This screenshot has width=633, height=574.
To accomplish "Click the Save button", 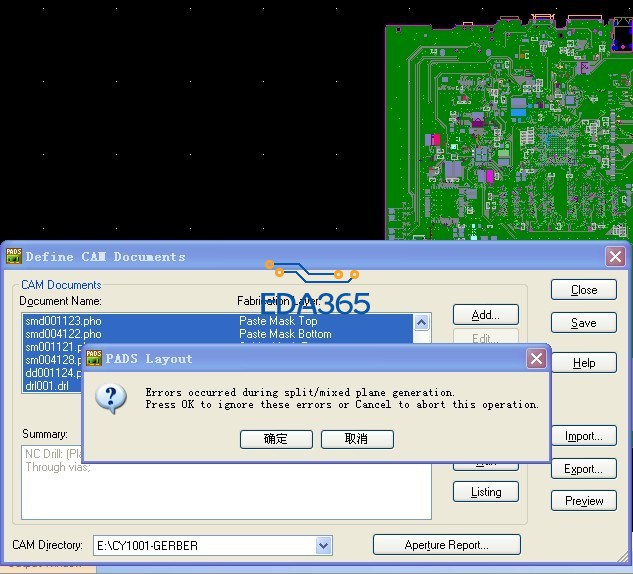I will coord(584,323).
